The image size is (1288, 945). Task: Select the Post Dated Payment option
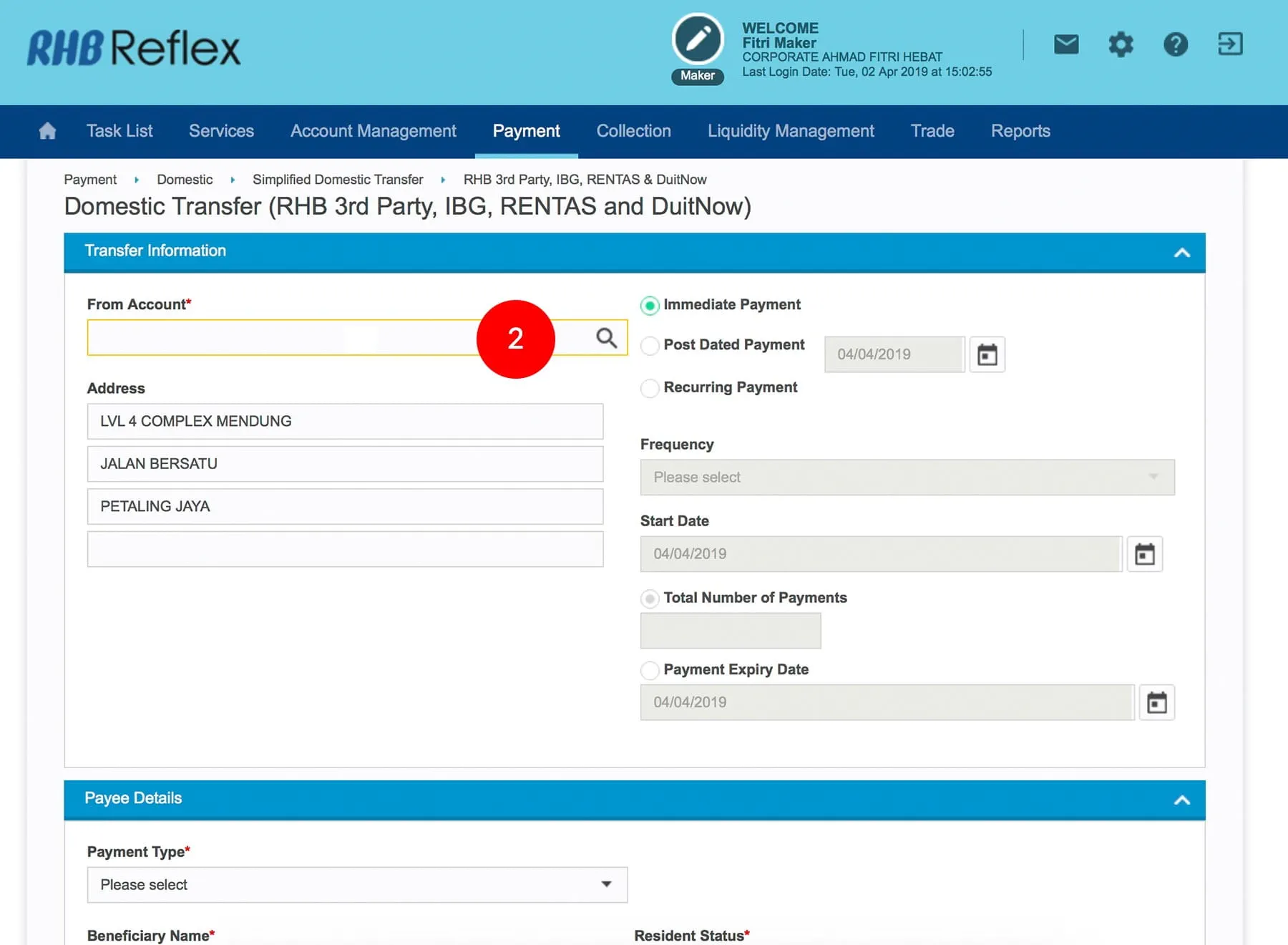(650, 346)
